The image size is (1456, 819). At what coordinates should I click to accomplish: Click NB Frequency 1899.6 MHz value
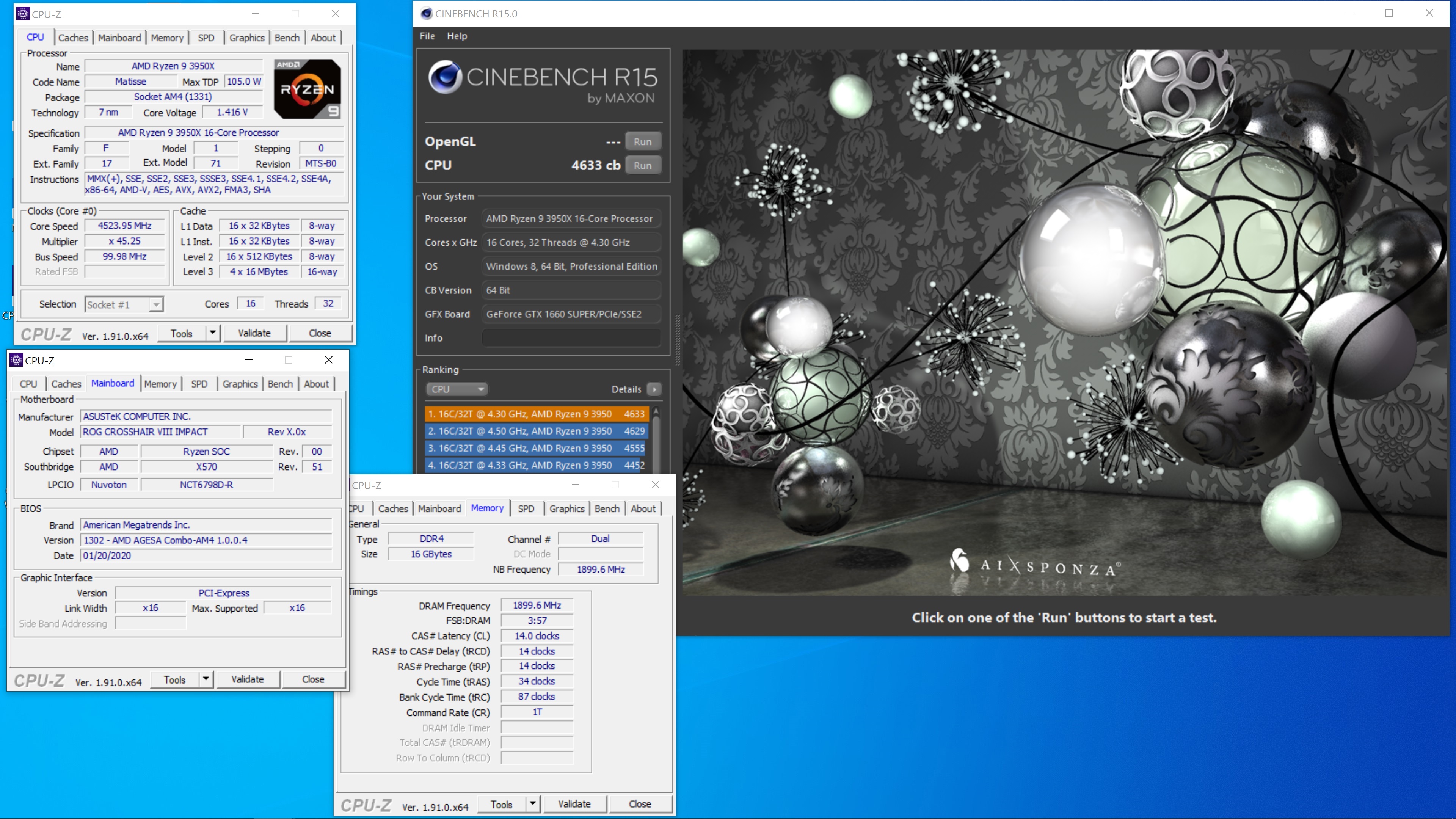[x=600, y=569]
